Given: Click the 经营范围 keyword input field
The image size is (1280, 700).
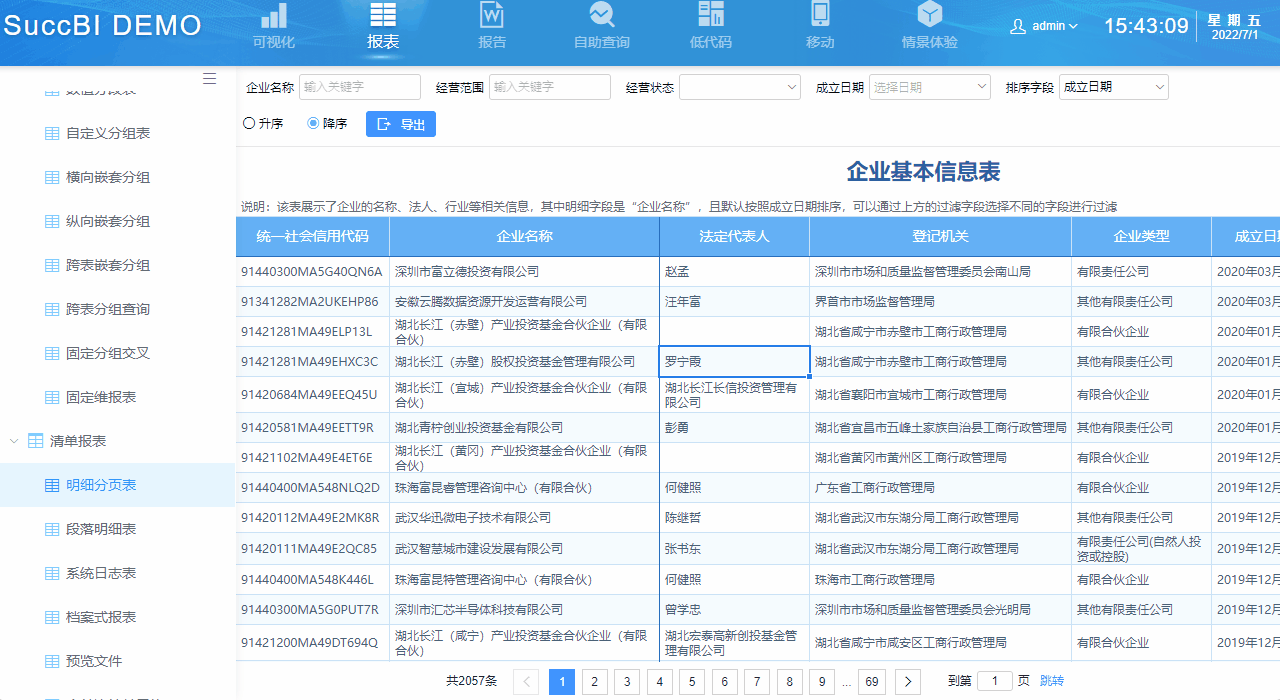Looking at the screenshot, I should coord(550,87).
